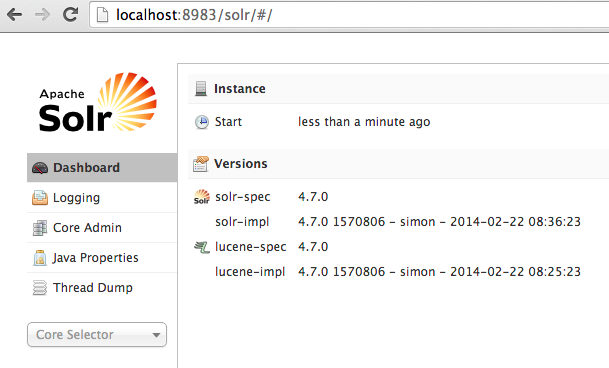Select the Start label
Viewport: 609px width, 368px height.
pyautogui.click(x=228, y=122)
